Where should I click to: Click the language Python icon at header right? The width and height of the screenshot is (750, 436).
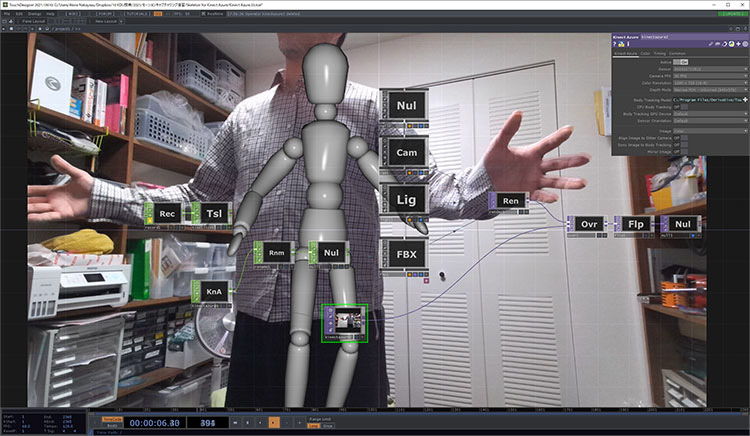731,44
